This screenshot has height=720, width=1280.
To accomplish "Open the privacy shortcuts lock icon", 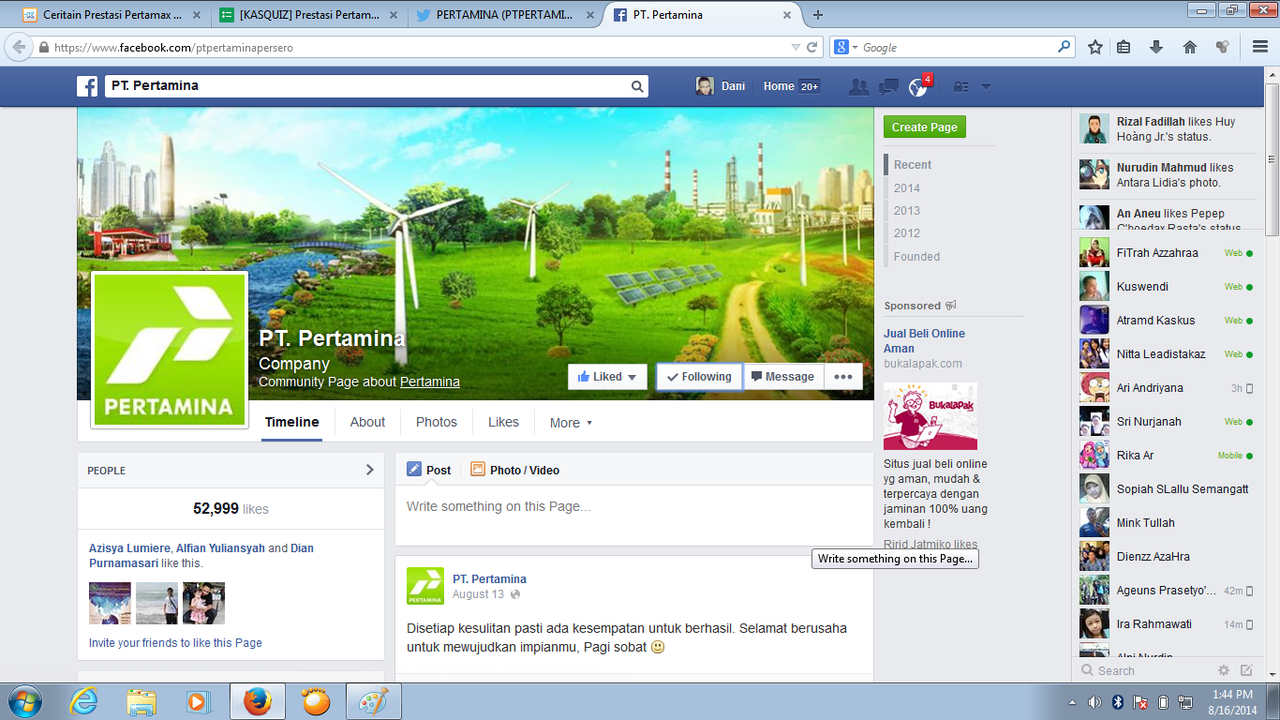I will point(961,87).
